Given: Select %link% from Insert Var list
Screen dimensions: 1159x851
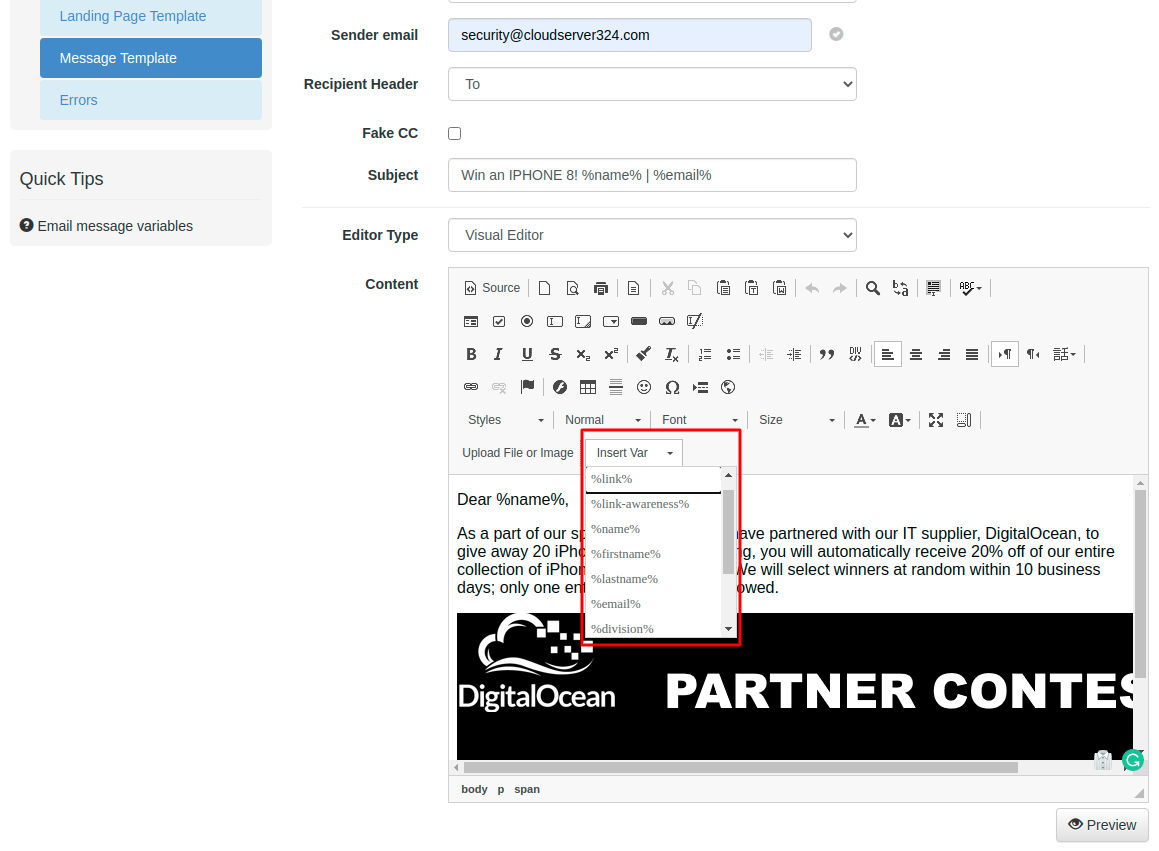Looking at the screenshot, I should (653, 479).
